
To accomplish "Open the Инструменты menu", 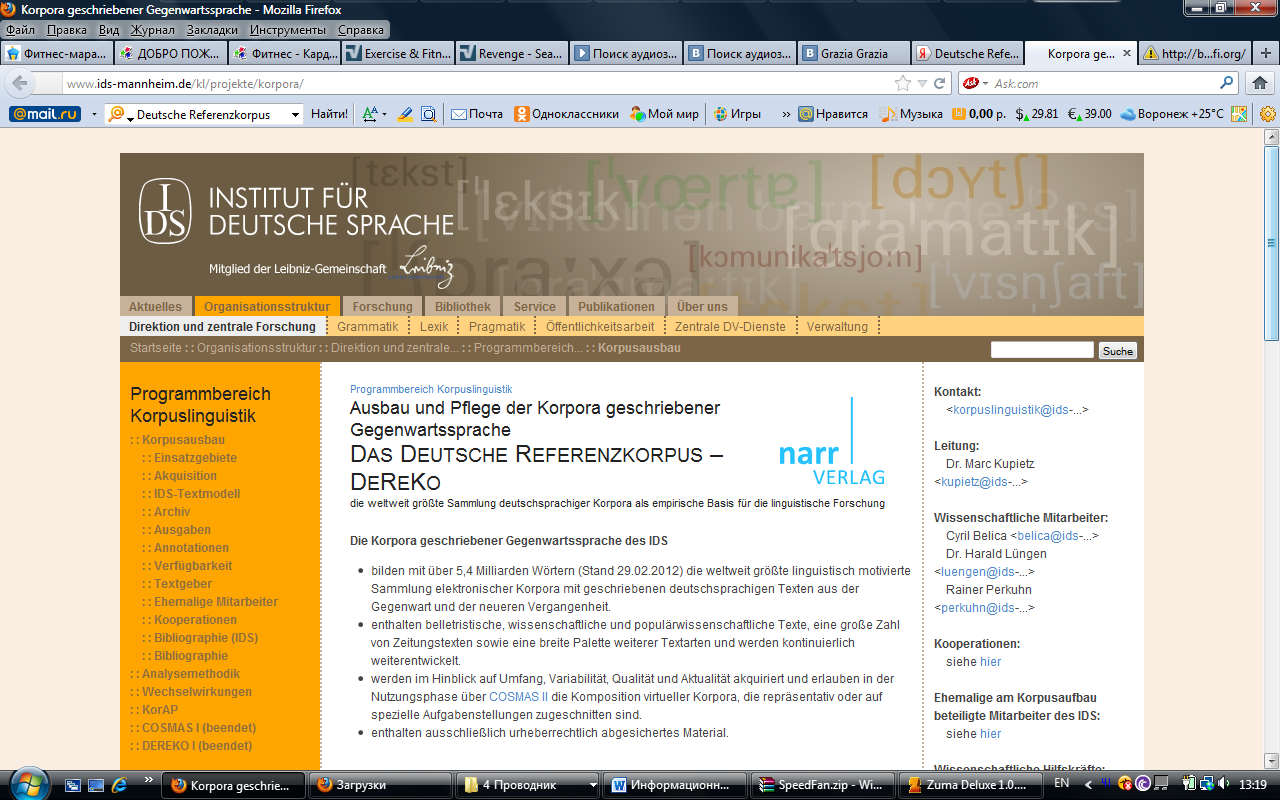I will click(x=287, y=30).
